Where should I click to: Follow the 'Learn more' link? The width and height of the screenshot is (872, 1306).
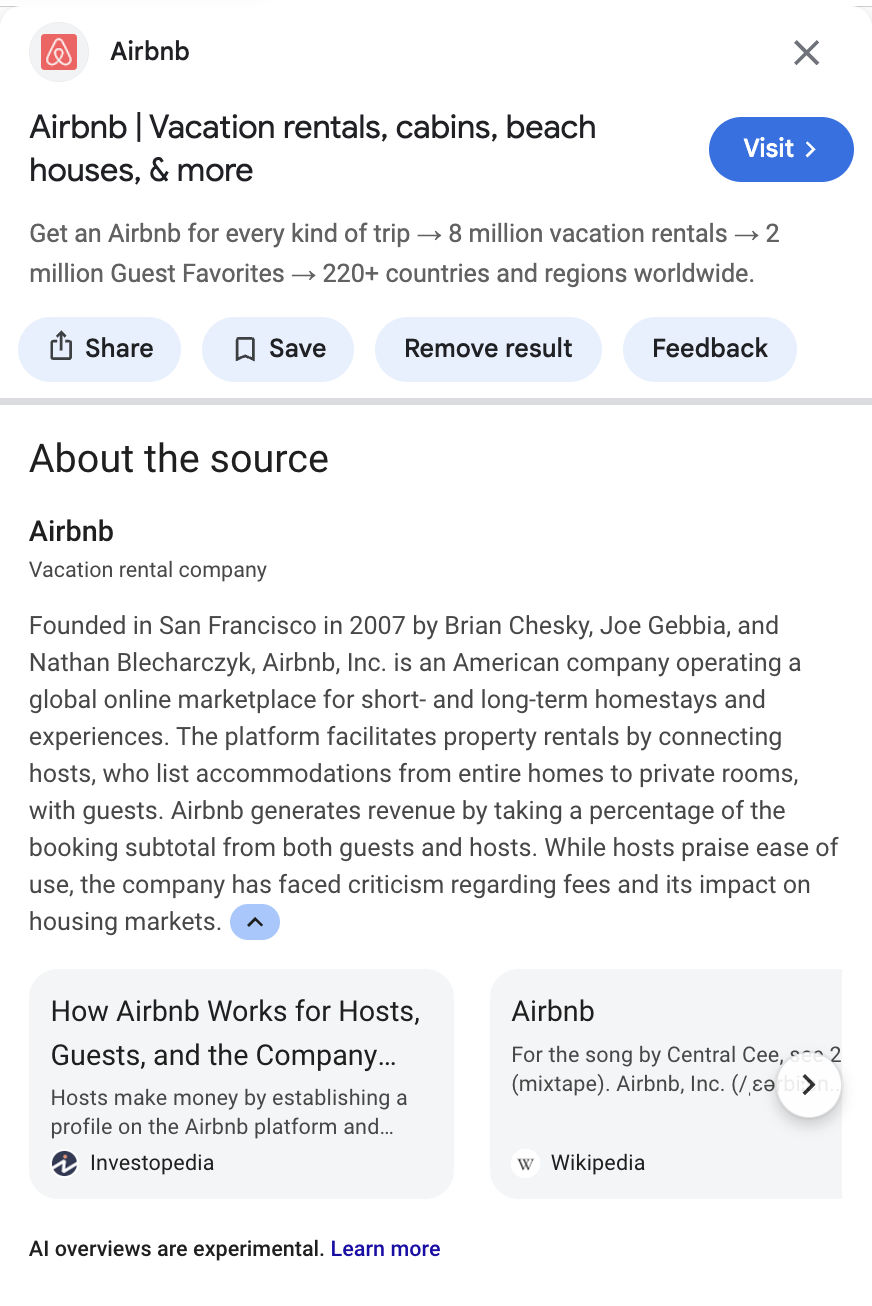click(385, 1249)
